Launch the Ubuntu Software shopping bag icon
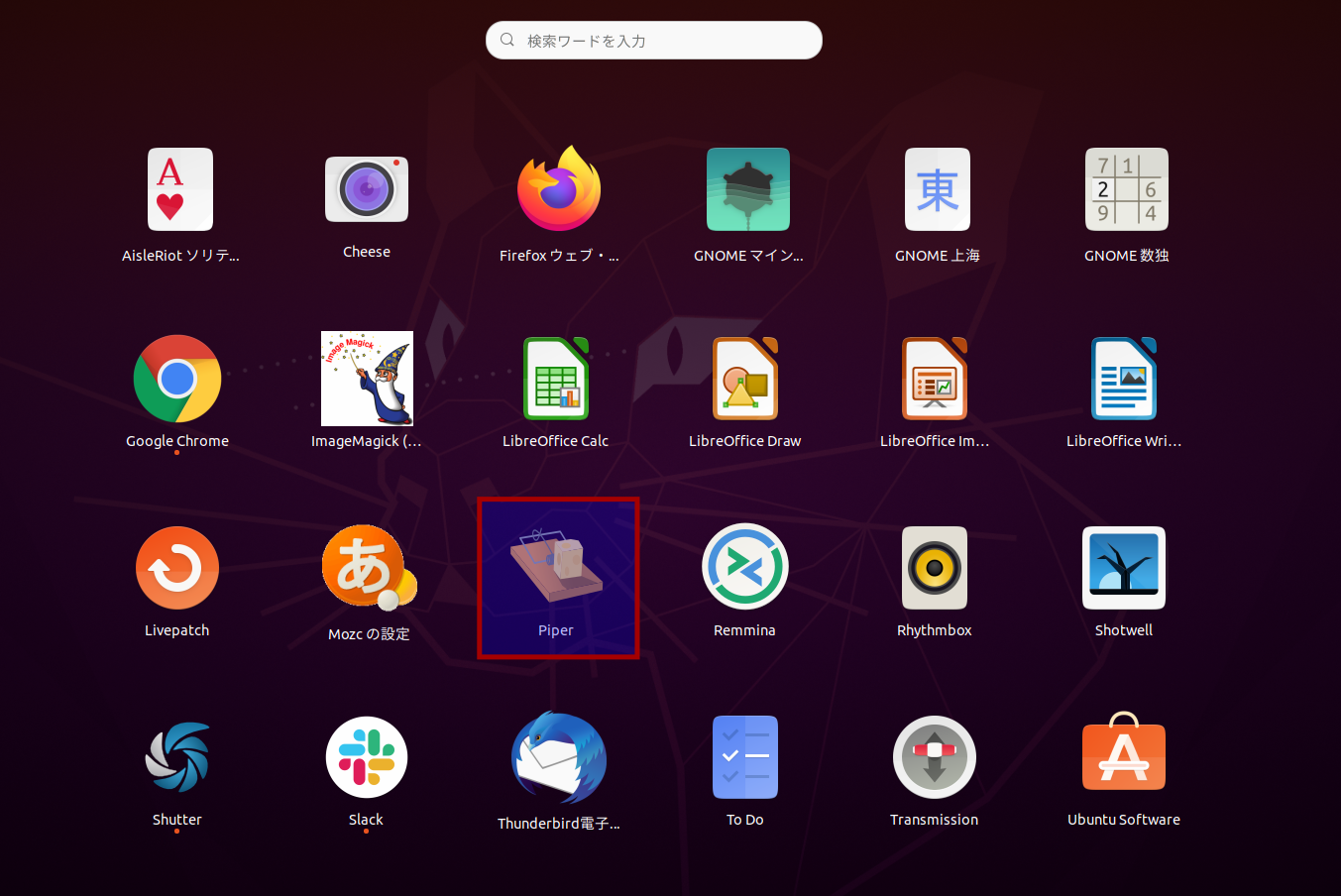The image size is (1341, 896). click(1124, 751)
